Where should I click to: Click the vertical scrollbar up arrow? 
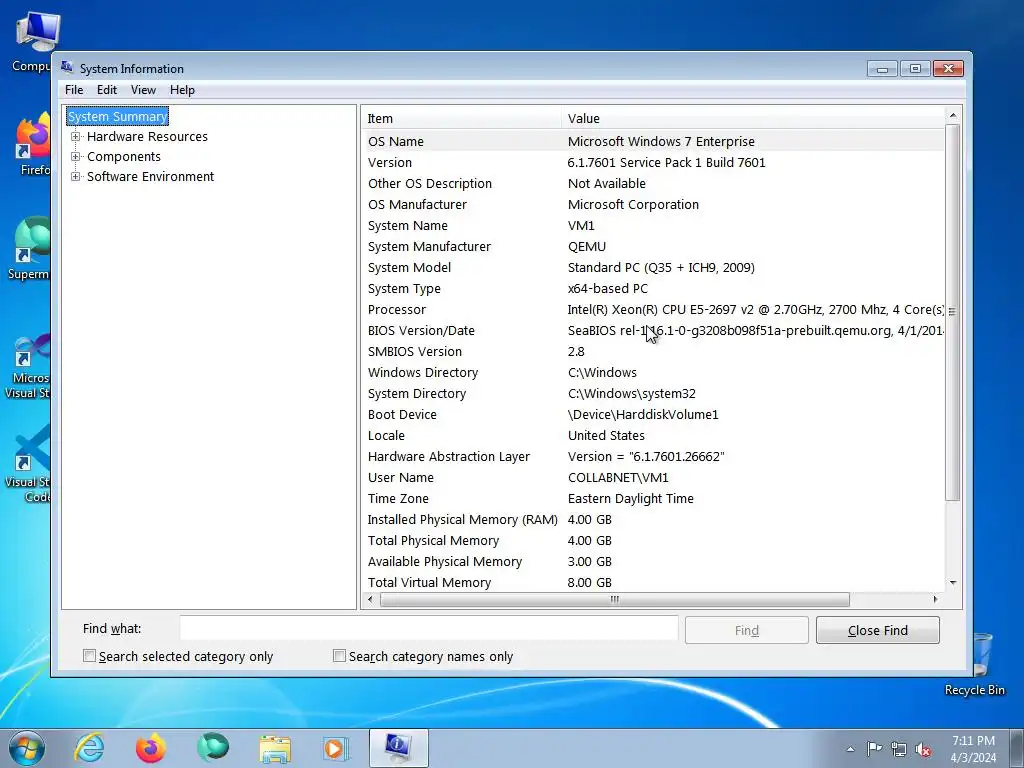953,115
